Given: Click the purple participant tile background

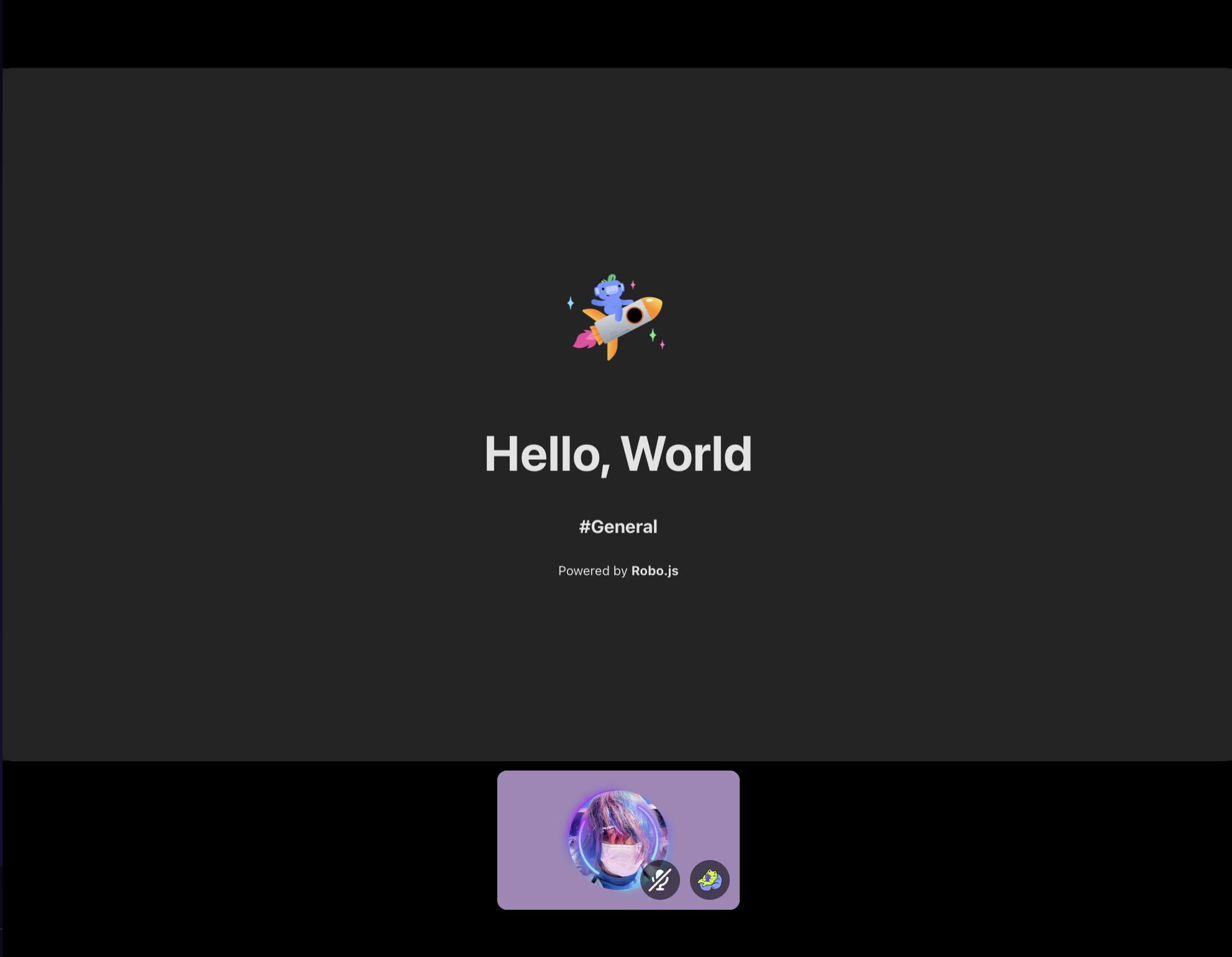Looking at the screenshot, I should 528,839.
